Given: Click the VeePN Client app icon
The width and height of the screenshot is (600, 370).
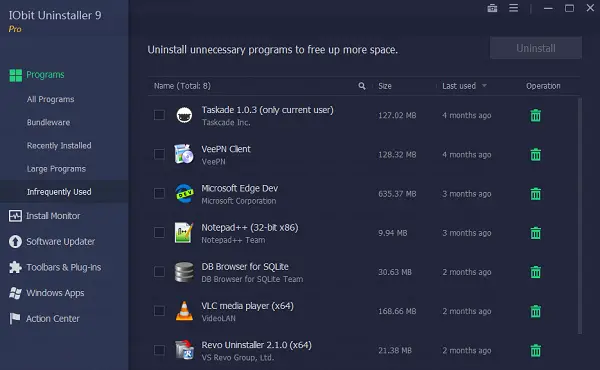Looking at the screenshot, I should 184,154.
